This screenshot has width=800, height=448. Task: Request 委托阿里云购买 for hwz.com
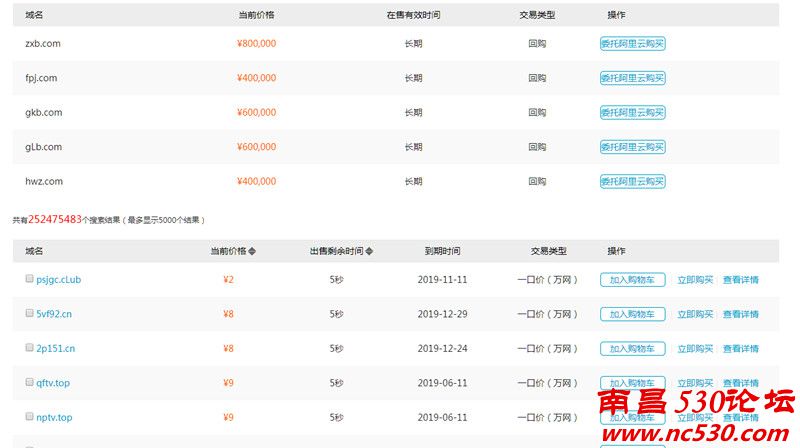[x=632, y=182]
